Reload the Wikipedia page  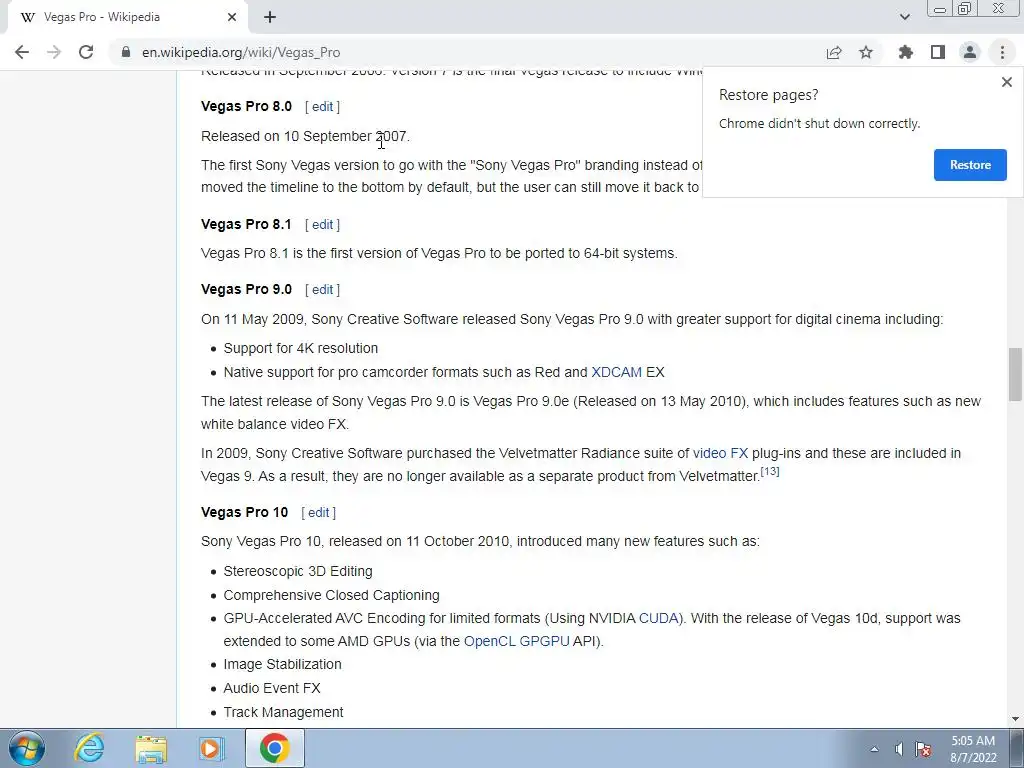click(x=86, y=52)
